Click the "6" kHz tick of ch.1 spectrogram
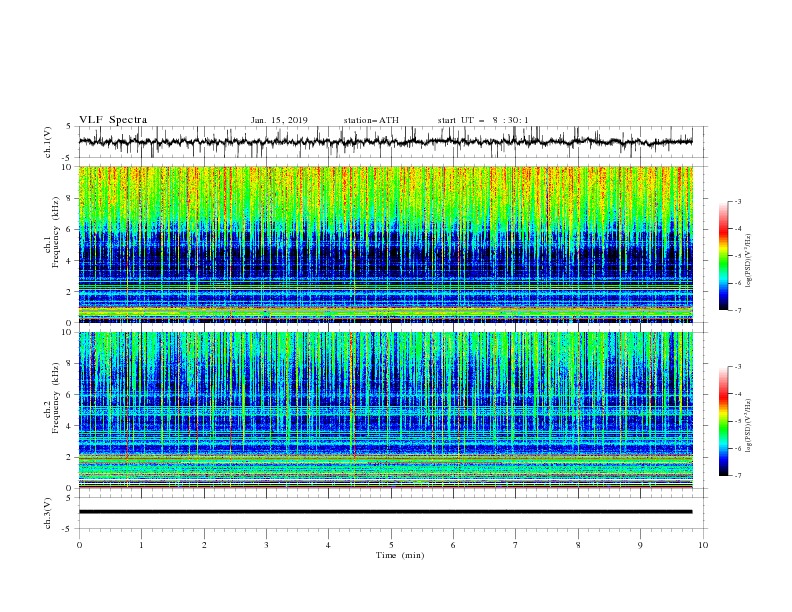792x612 pixels. [x=70, y=229]
